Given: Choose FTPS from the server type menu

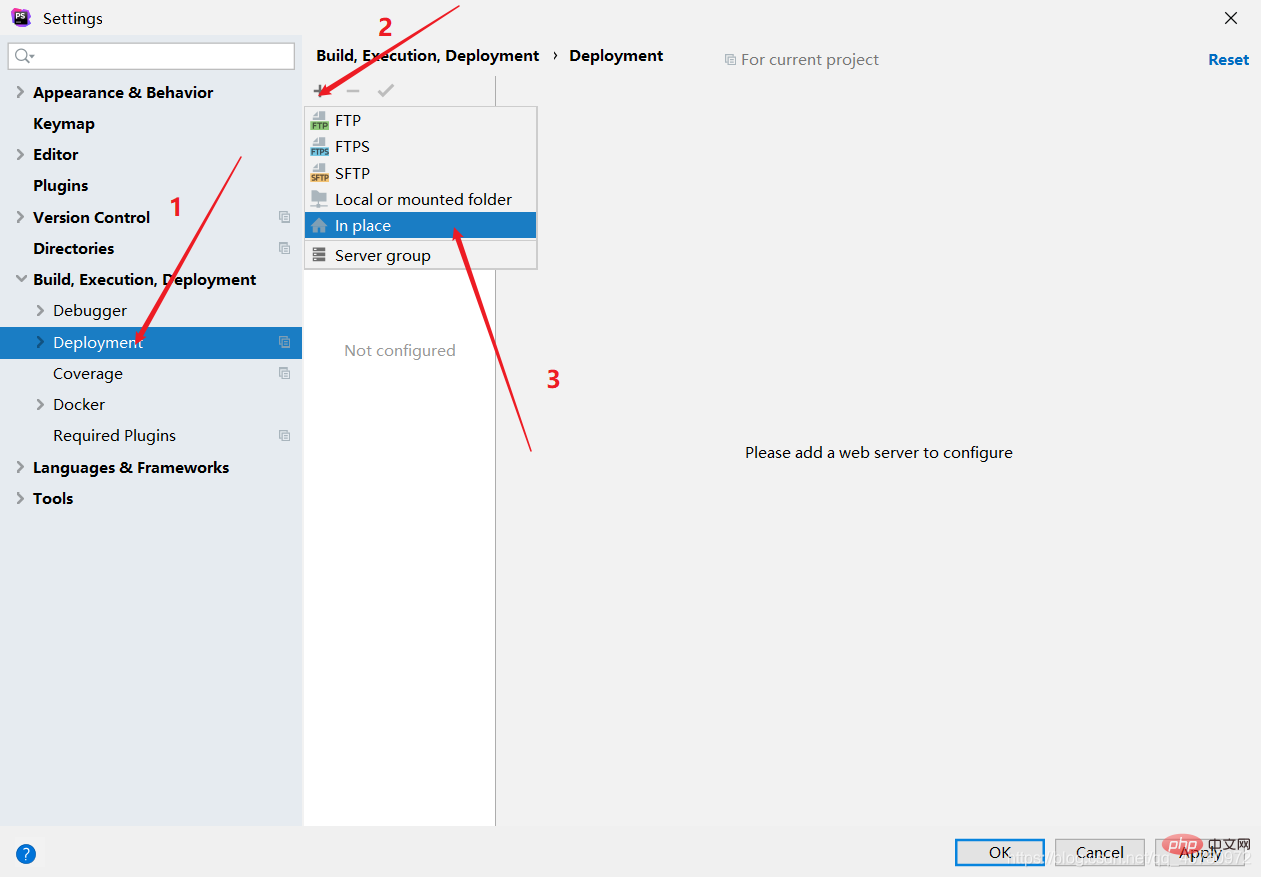Looking at the screenshot, I should (x=421, y=147).
